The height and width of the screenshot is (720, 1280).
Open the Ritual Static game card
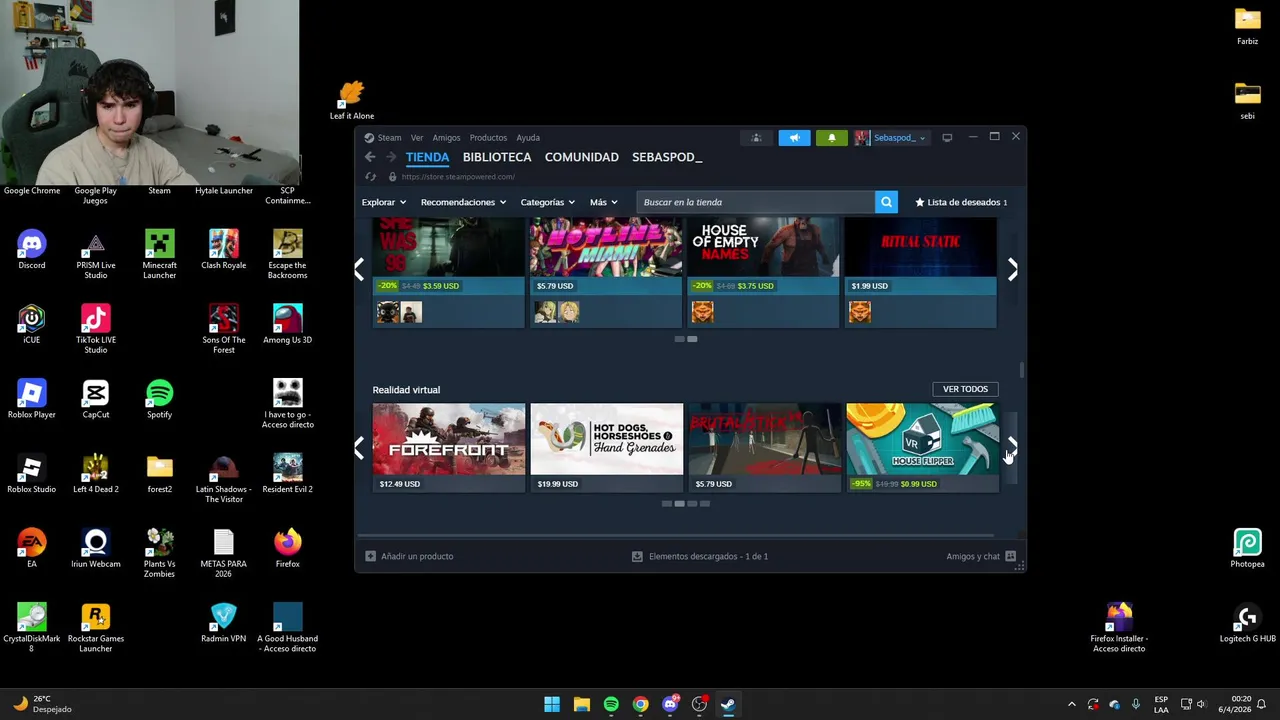coord(921,272)
